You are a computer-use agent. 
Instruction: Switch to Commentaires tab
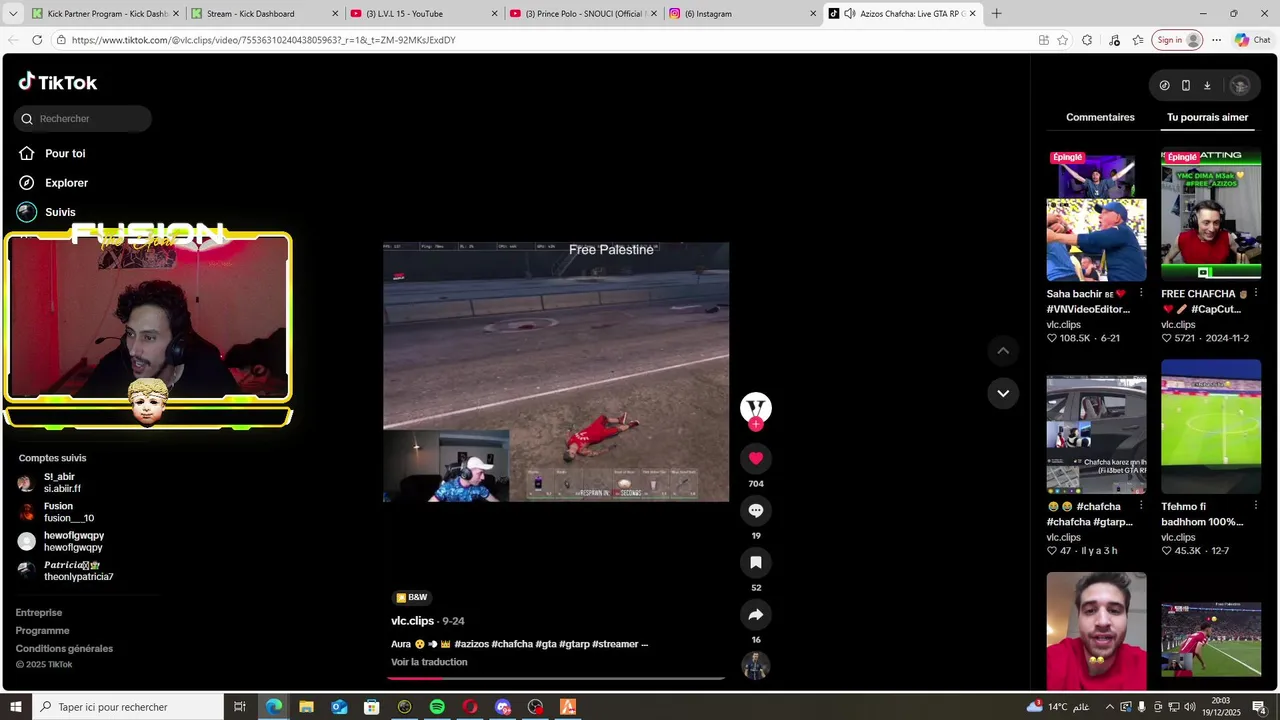[1100, 117]
